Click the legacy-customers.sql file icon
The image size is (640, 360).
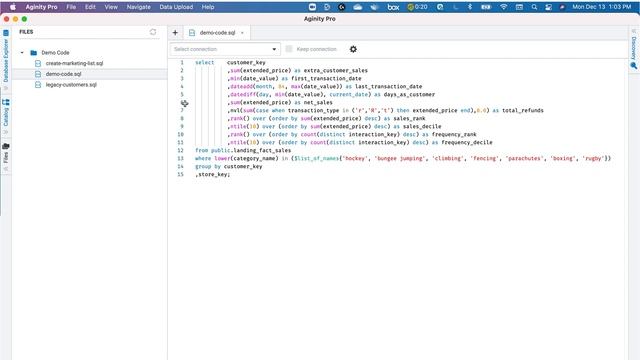point(38,85)
